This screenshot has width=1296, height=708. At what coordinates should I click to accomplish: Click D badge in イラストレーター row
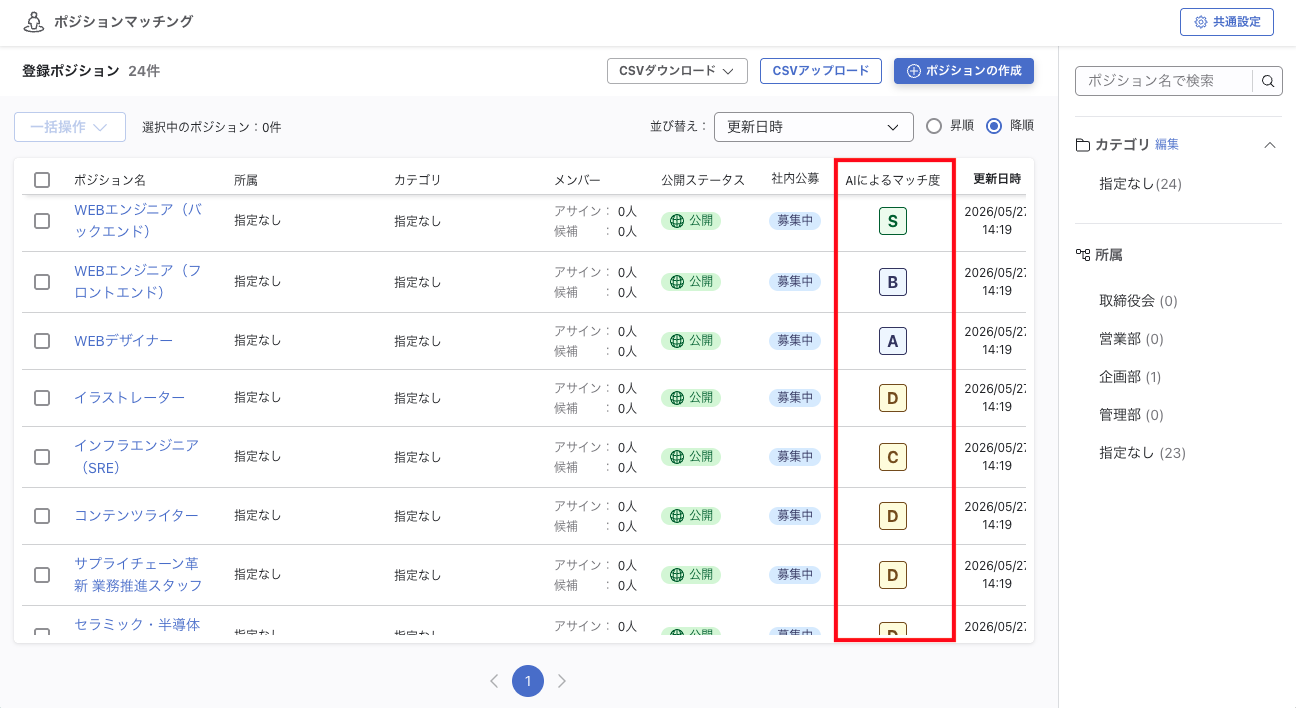tap(893, 398)
